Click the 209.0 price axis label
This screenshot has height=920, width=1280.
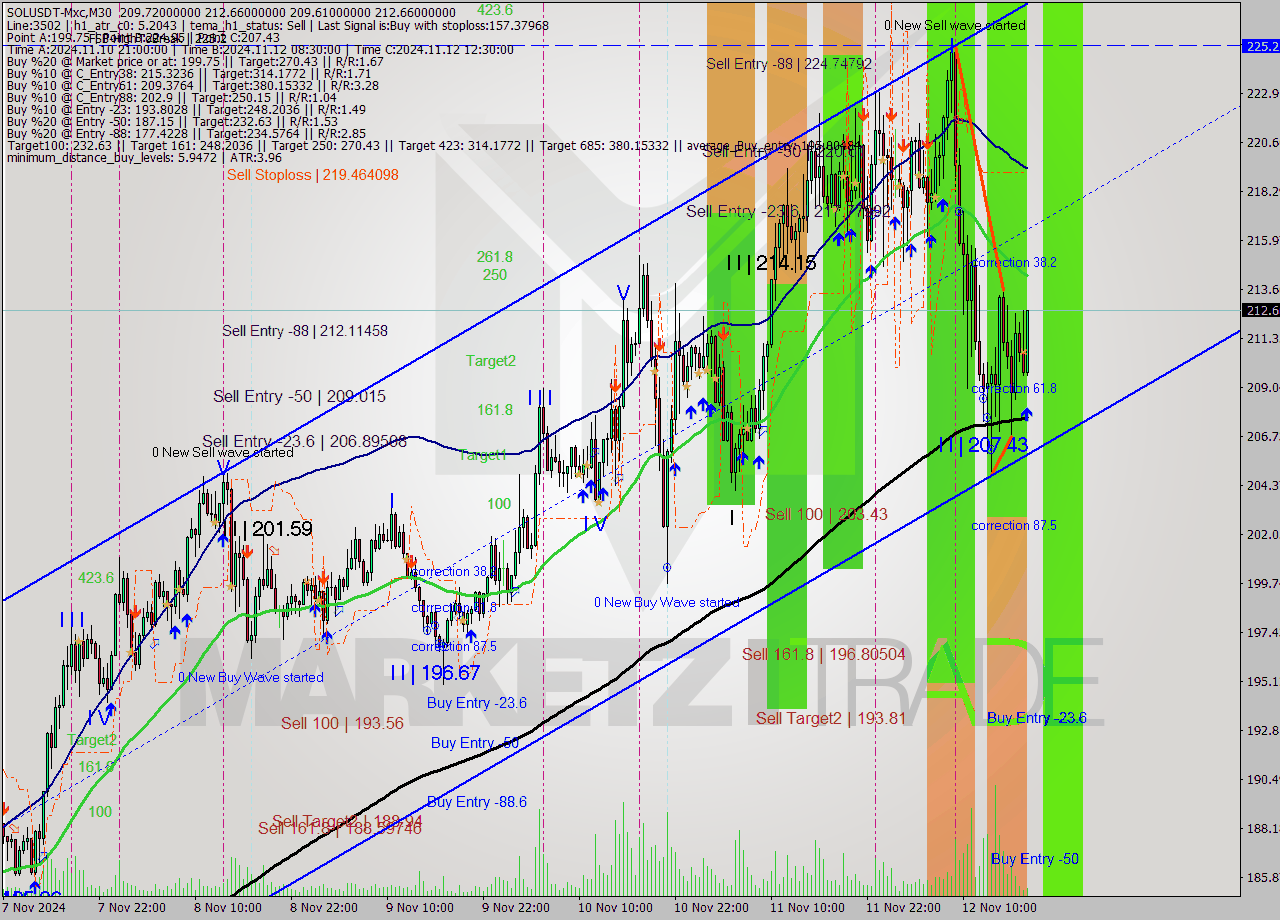[x=1262, y=388]
